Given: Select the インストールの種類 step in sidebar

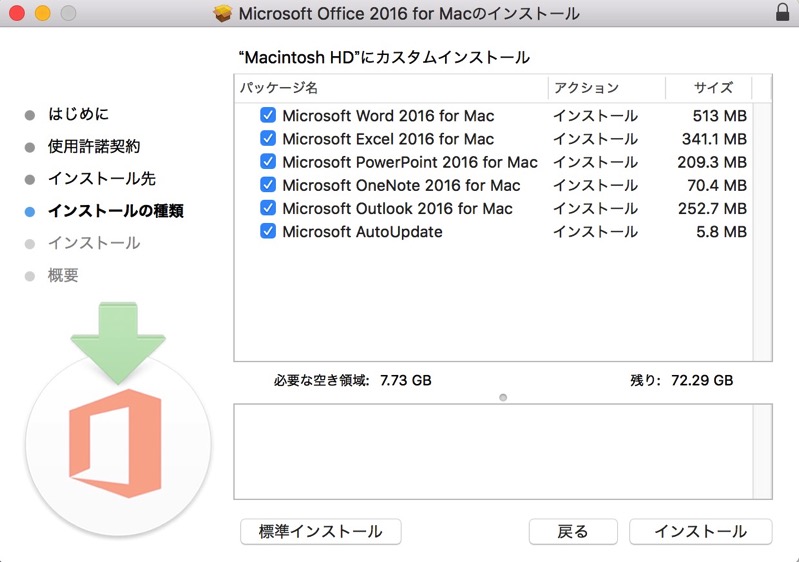Looking at the screenshot, I should (x=116, y=211).
